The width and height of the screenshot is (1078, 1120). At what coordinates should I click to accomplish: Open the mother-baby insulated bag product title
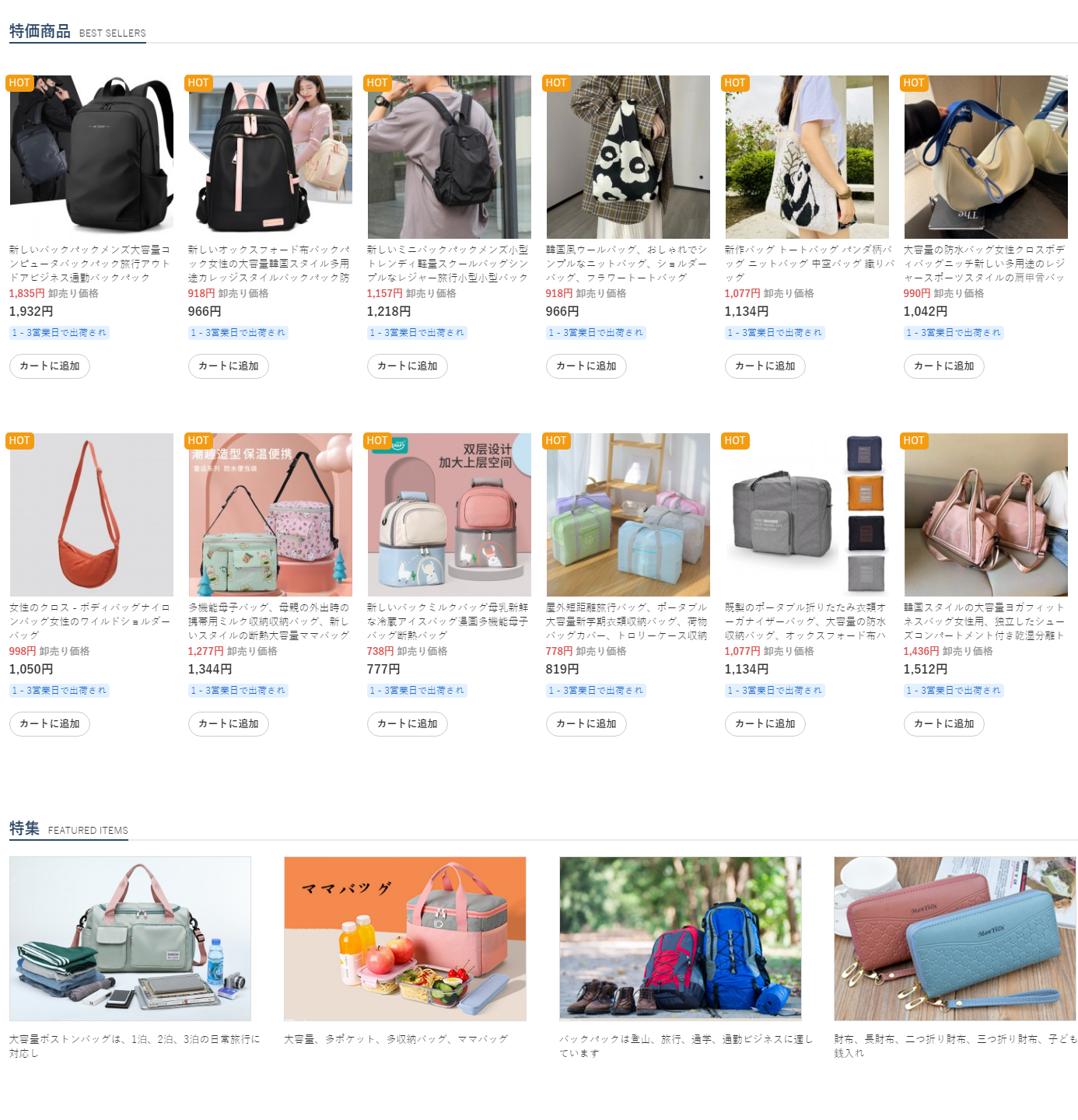tap(269, 621)
